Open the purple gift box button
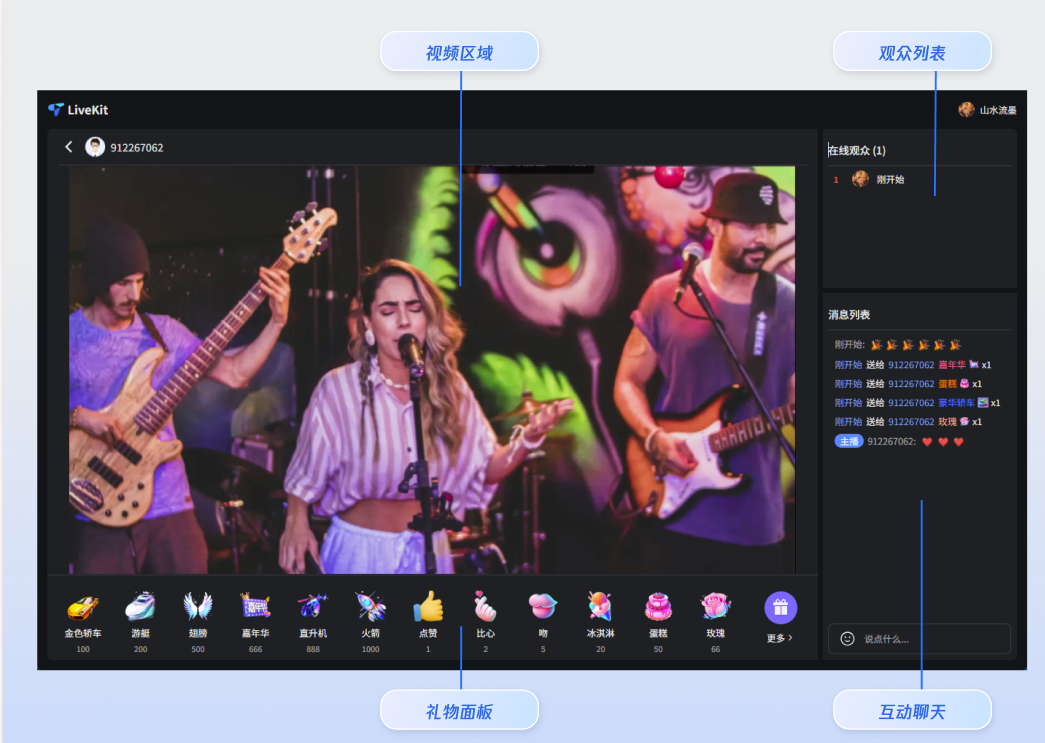Viewport: 1045px width, 743px height. 780,608
